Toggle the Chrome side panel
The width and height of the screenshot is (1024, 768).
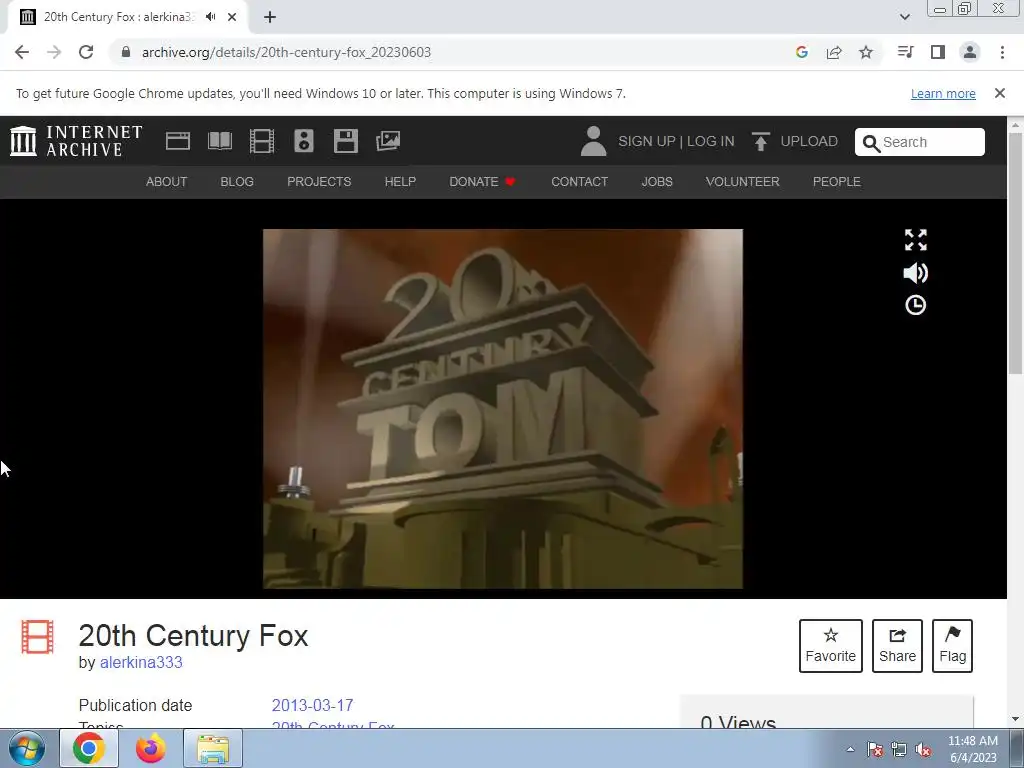click(938, 52)
